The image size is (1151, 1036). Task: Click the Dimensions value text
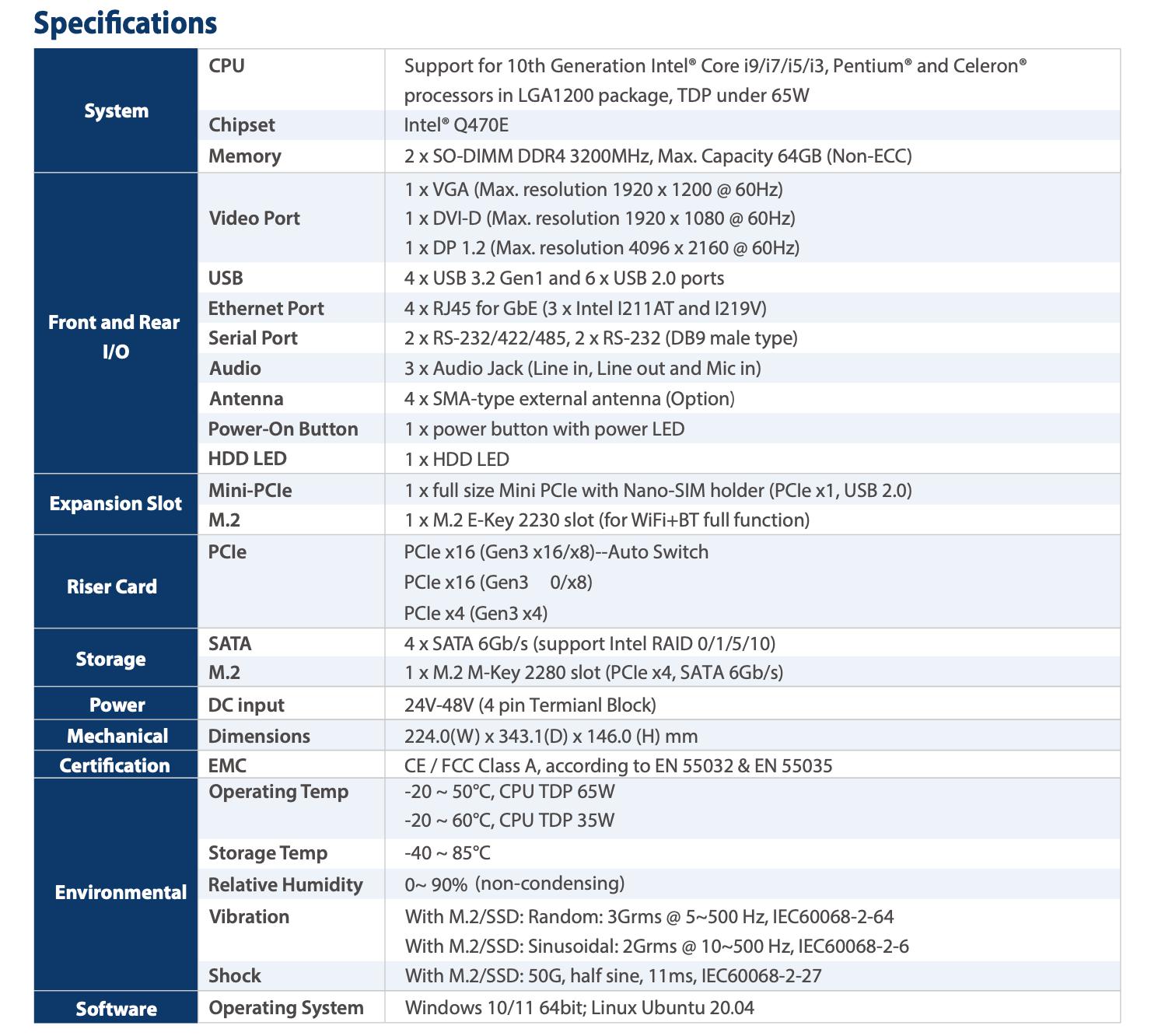[551, 737]
